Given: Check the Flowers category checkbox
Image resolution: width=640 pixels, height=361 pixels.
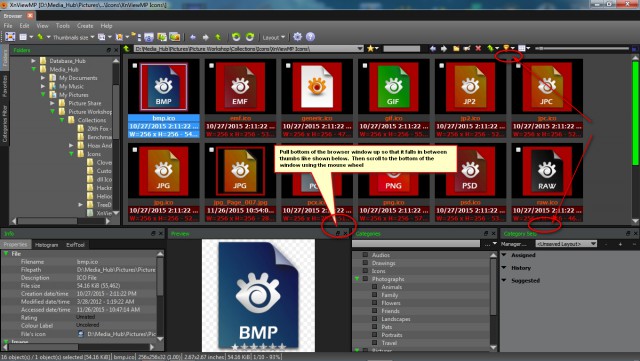Looking at the screenshot, I should click(375, 303).
